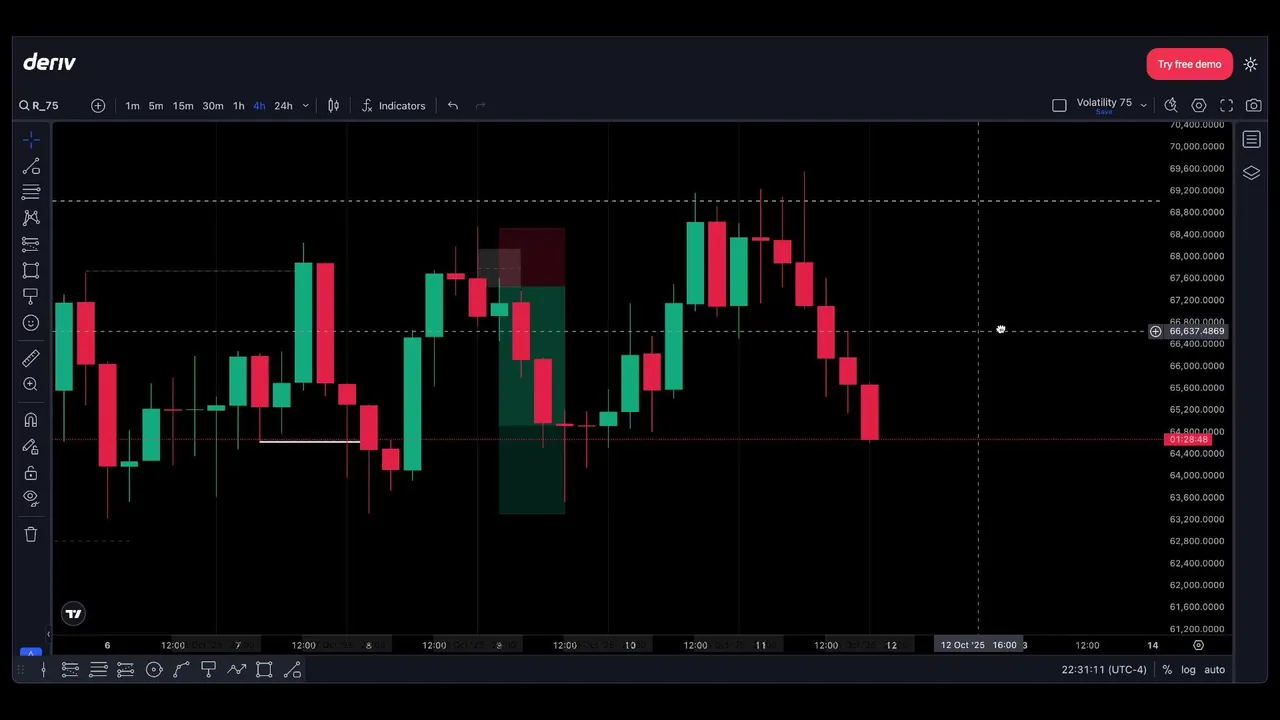Toggle log scale button
This screenshot has width=1280, height=720.
[1188, 670]
